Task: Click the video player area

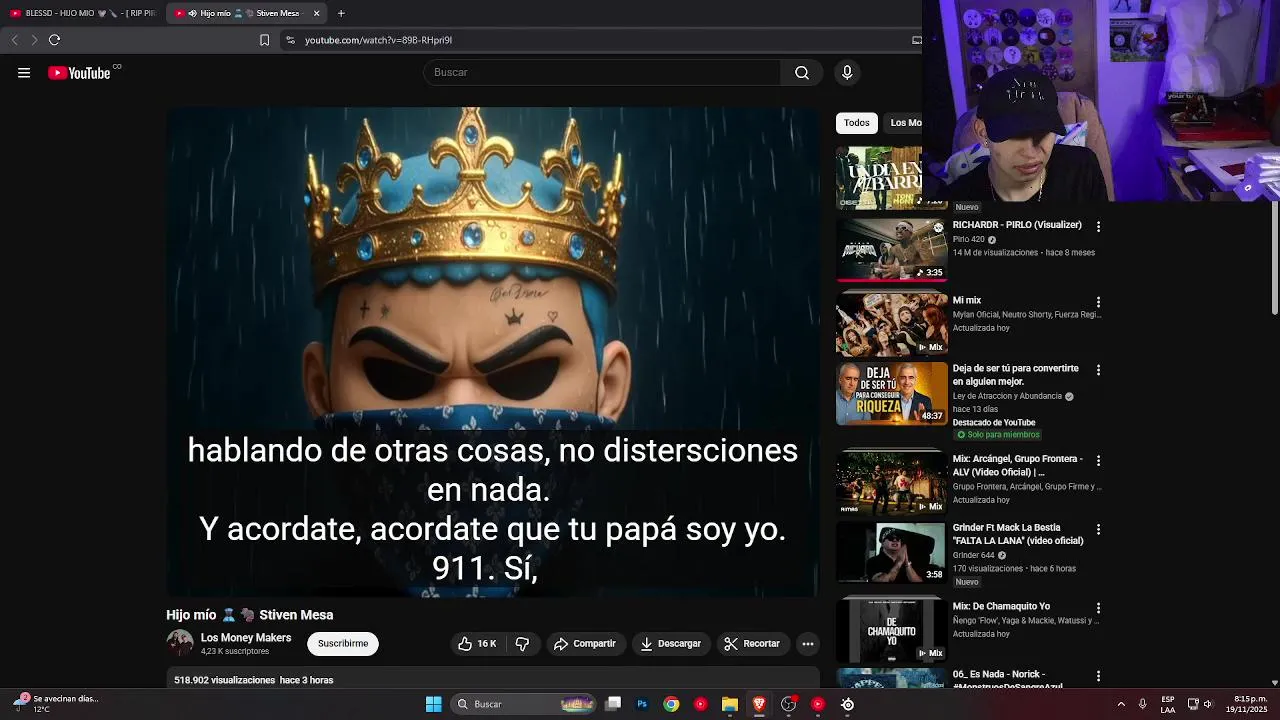Action: click(x=492, y=352)
